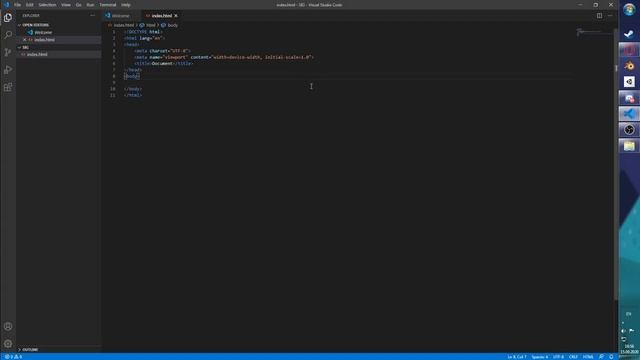The height and width of the screenshot is (360, 640).
Task: Open the Selection menu
Action: (47, 5)
